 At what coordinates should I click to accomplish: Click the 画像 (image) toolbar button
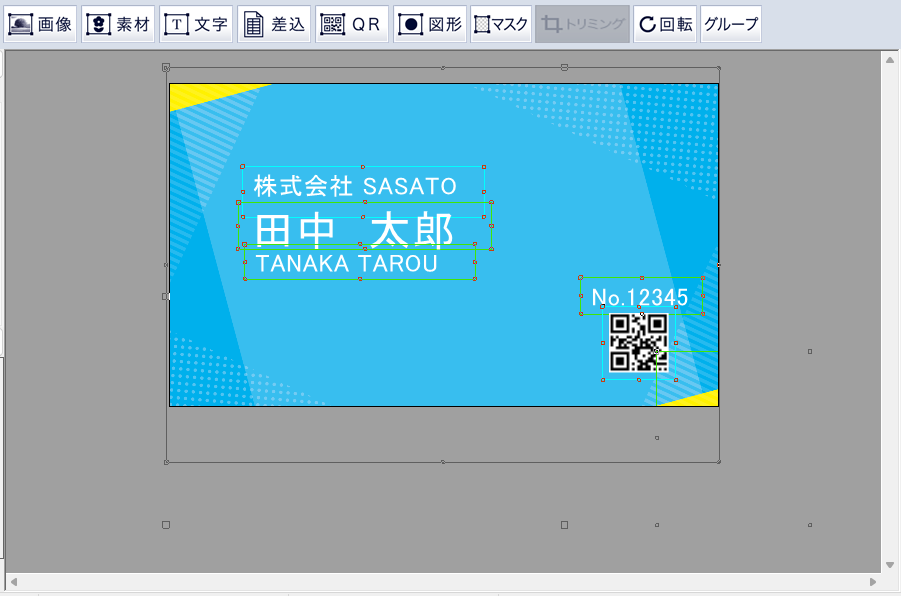(x=40, y=24)
